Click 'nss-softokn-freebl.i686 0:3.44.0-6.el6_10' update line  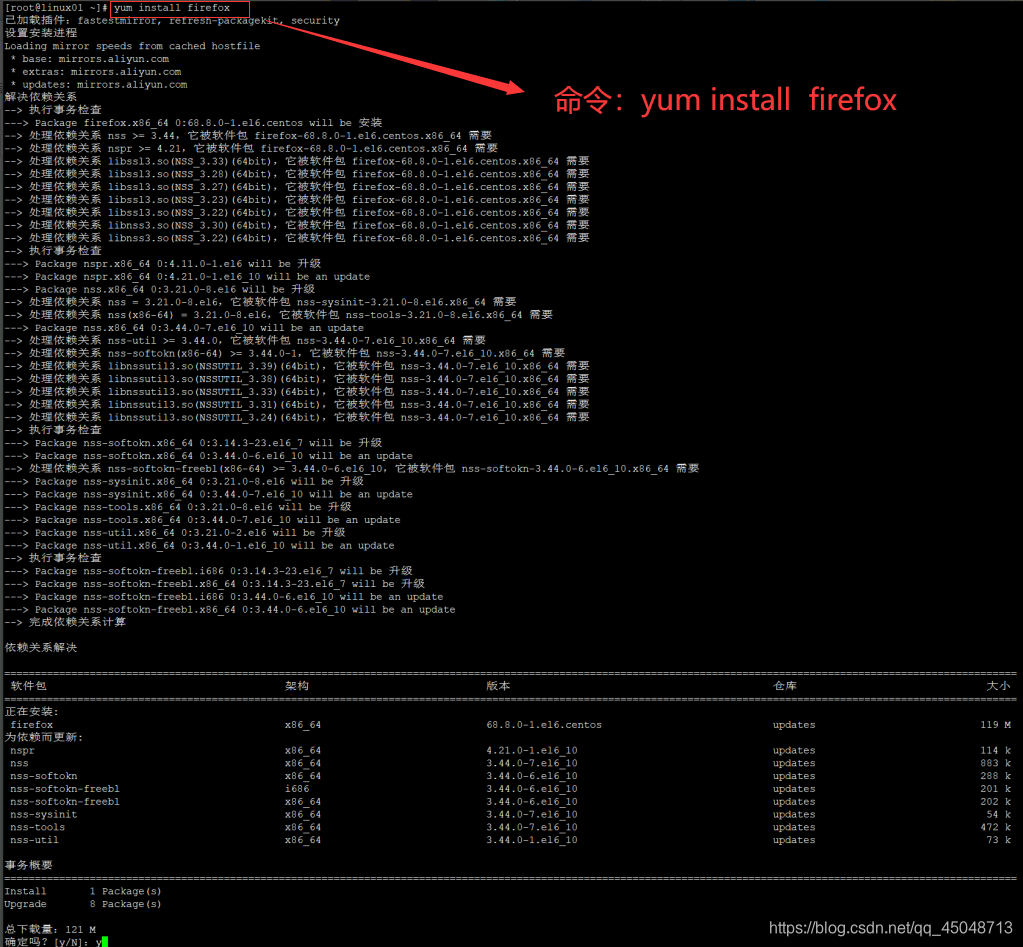coord(224,597)
